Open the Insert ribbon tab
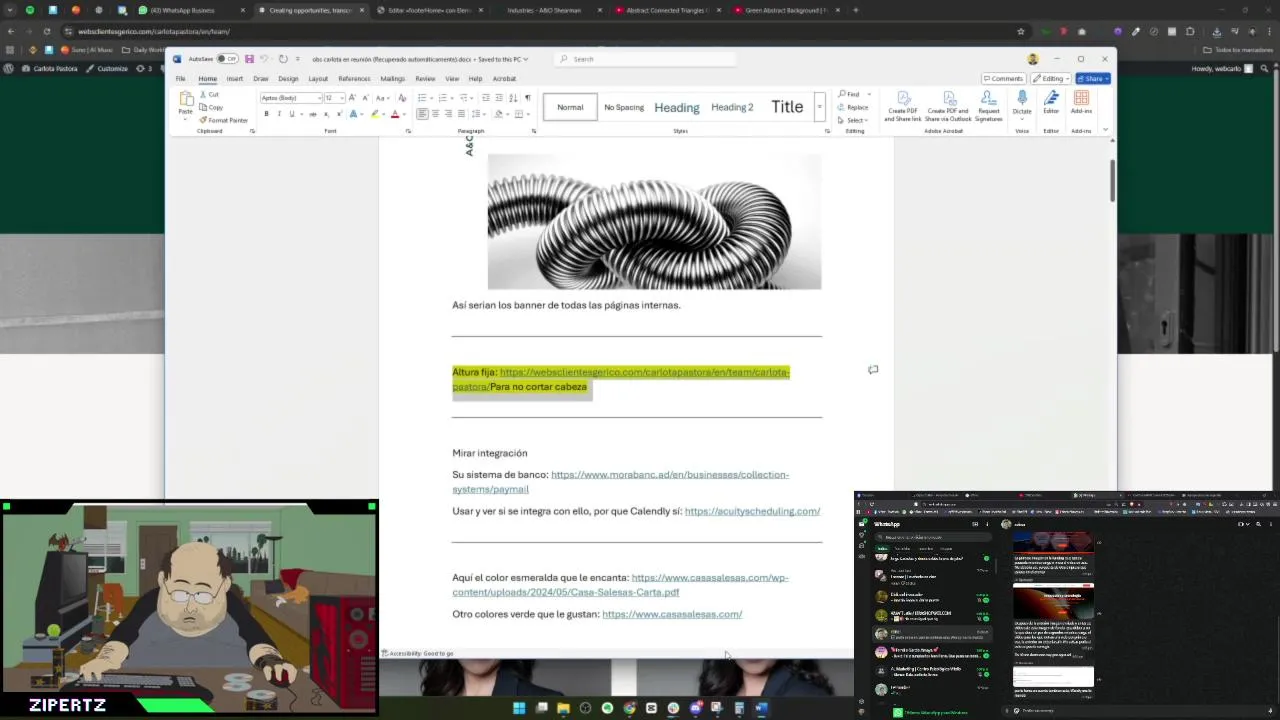The image size is (1280, 720). pos(234,78)
